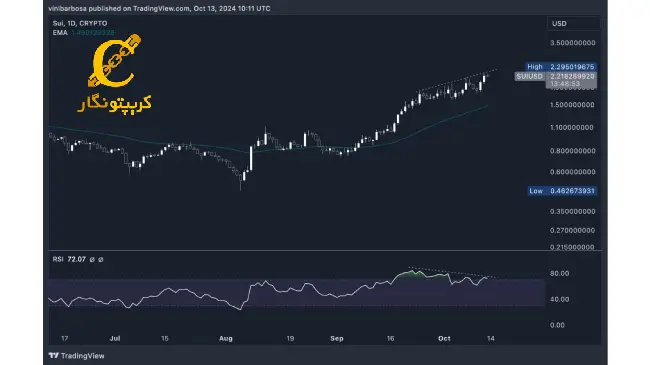The width and height of the screenshot is (650, 365).
Task: Click the Sep date label
Action: (337, 338)
